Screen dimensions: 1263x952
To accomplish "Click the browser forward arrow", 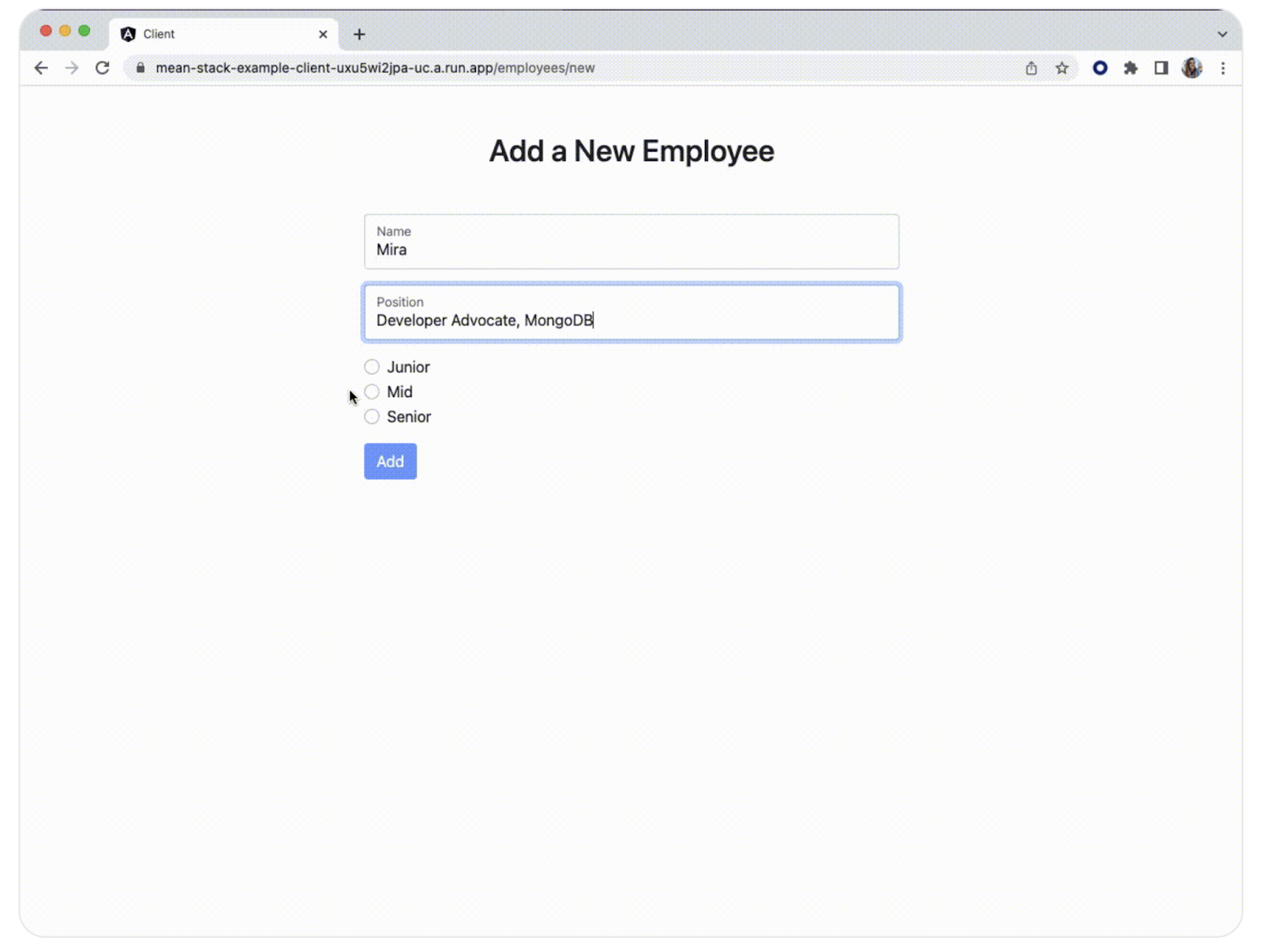I will click(72, 68).
